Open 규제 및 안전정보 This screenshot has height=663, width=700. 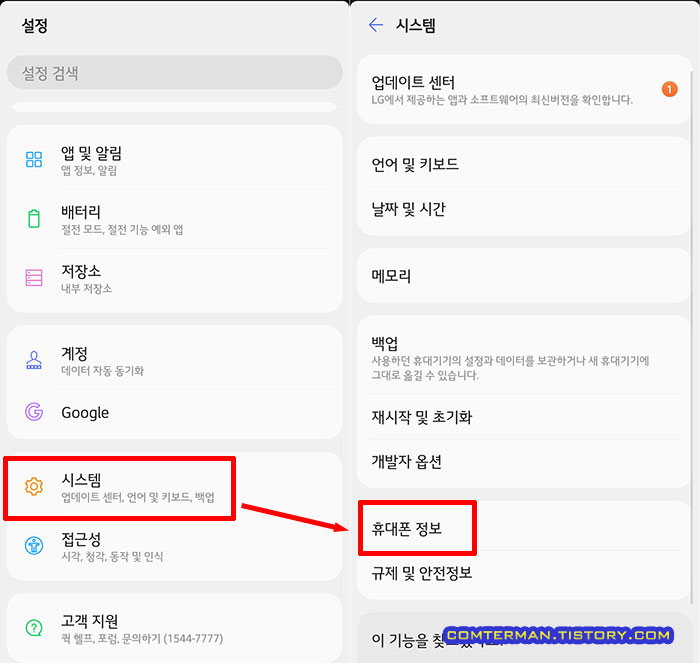tap(525, 573)
